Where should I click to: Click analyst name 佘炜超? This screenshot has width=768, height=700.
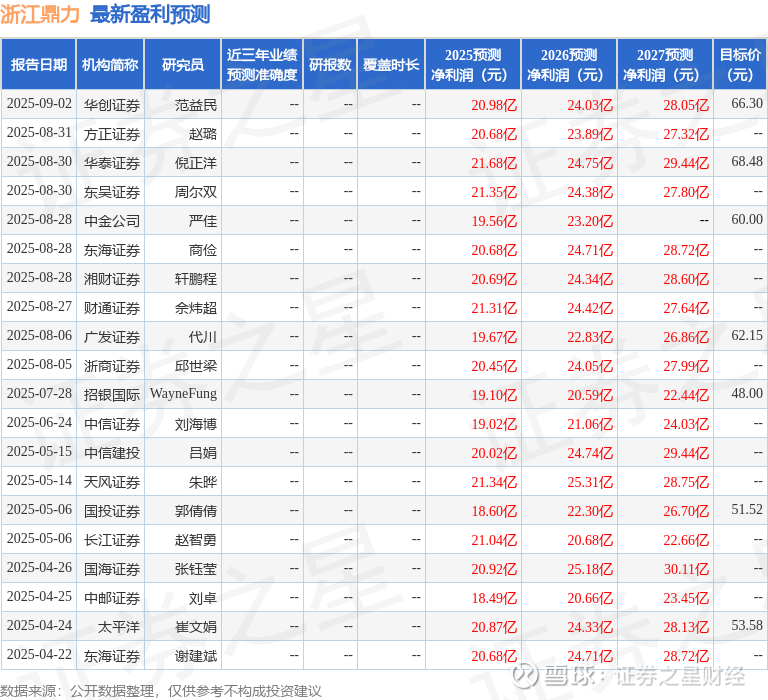(196, 308)
